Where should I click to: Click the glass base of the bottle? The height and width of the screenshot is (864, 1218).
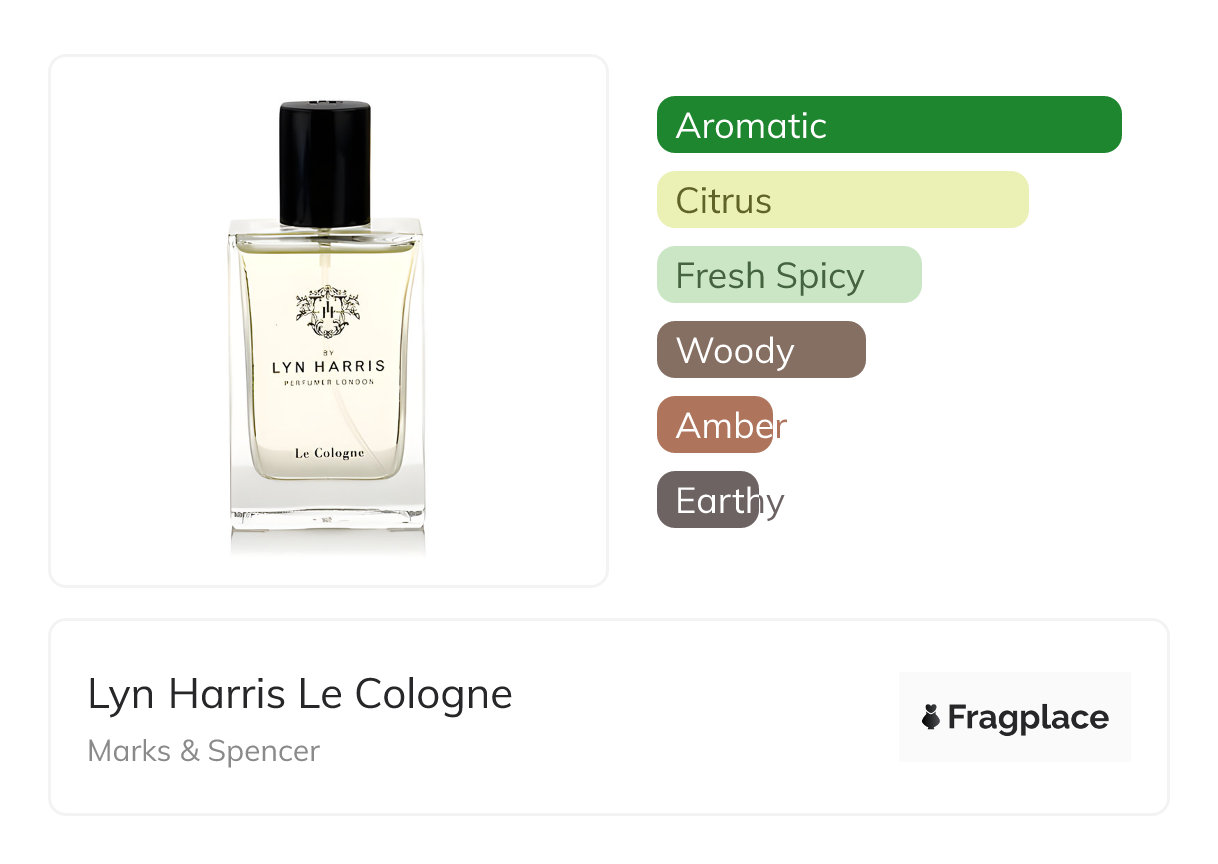(328, 505)
